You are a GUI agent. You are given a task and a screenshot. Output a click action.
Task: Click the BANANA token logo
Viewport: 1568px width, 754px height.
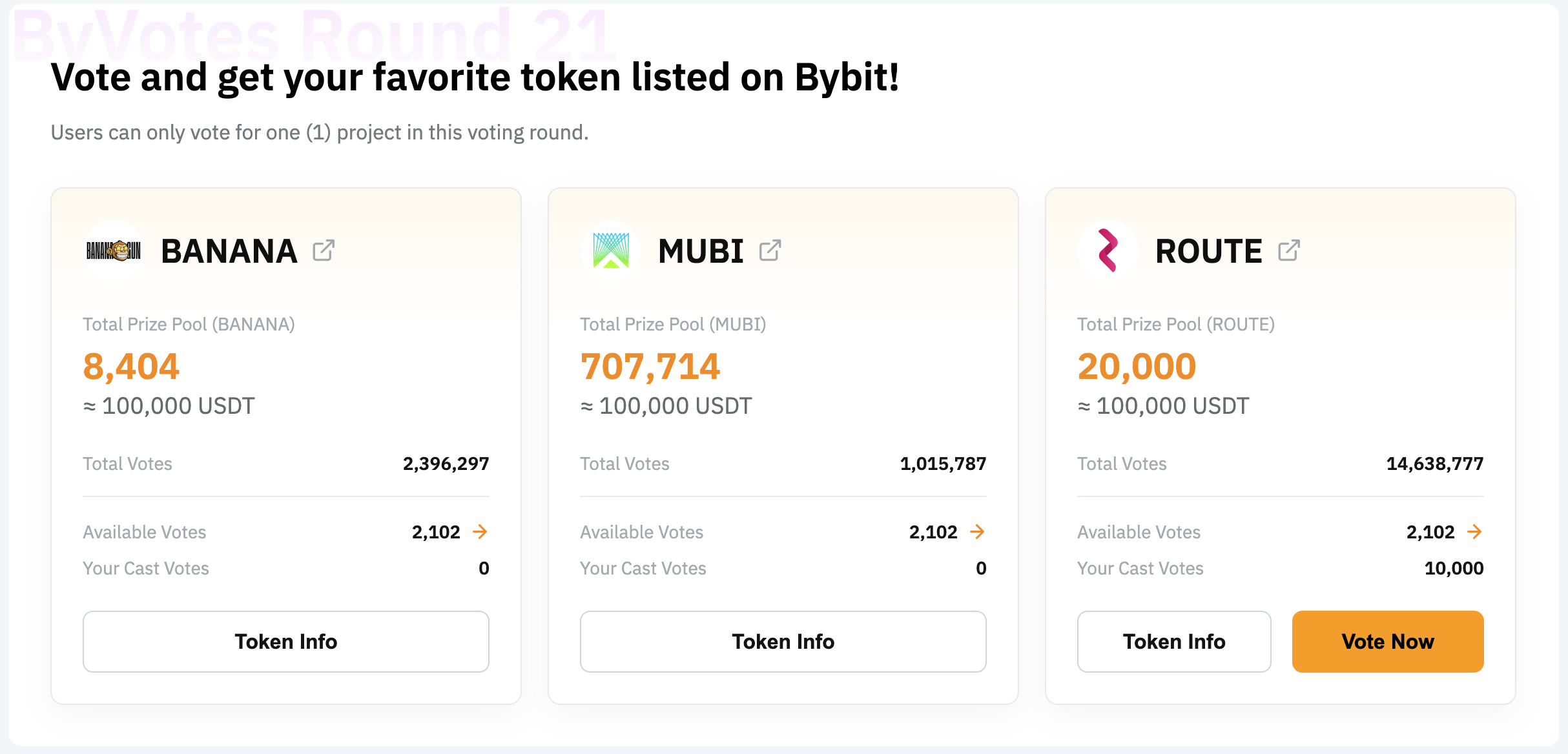pyautogui.click(x=114, y=250)
